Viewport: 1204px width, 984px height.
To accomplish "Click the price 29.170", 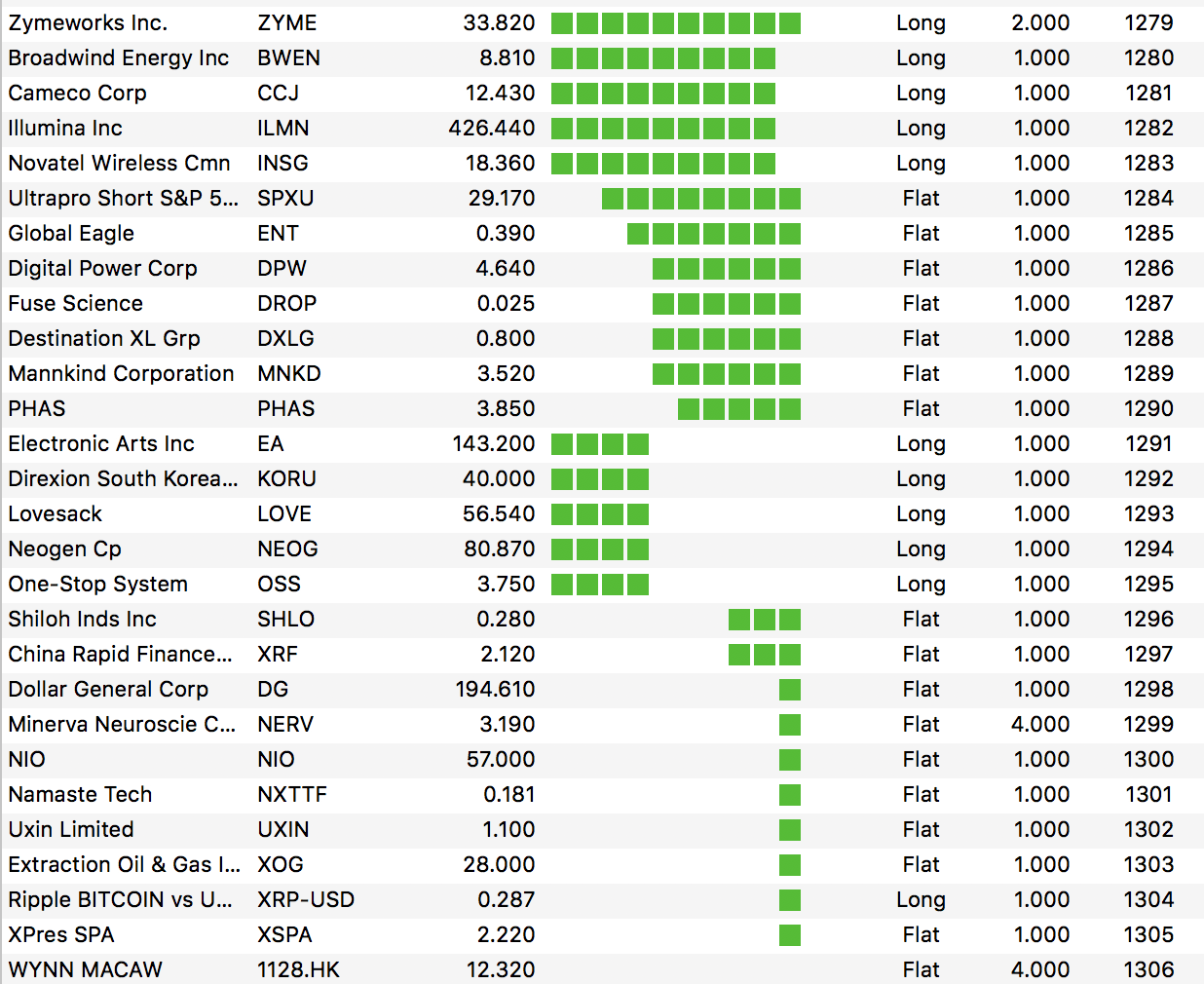I will 502,198.
